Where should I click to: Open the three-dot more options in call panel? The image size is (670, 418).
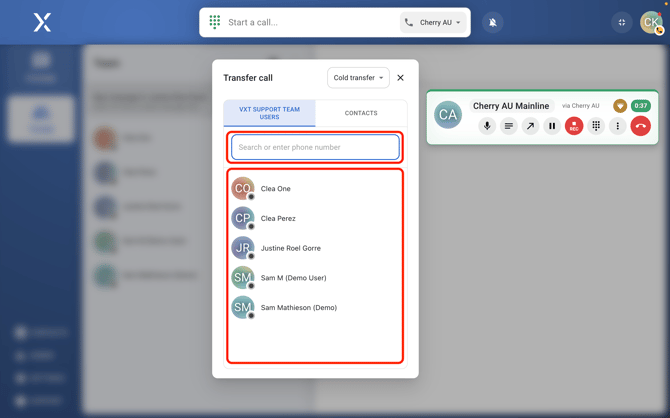click(618, 126)
